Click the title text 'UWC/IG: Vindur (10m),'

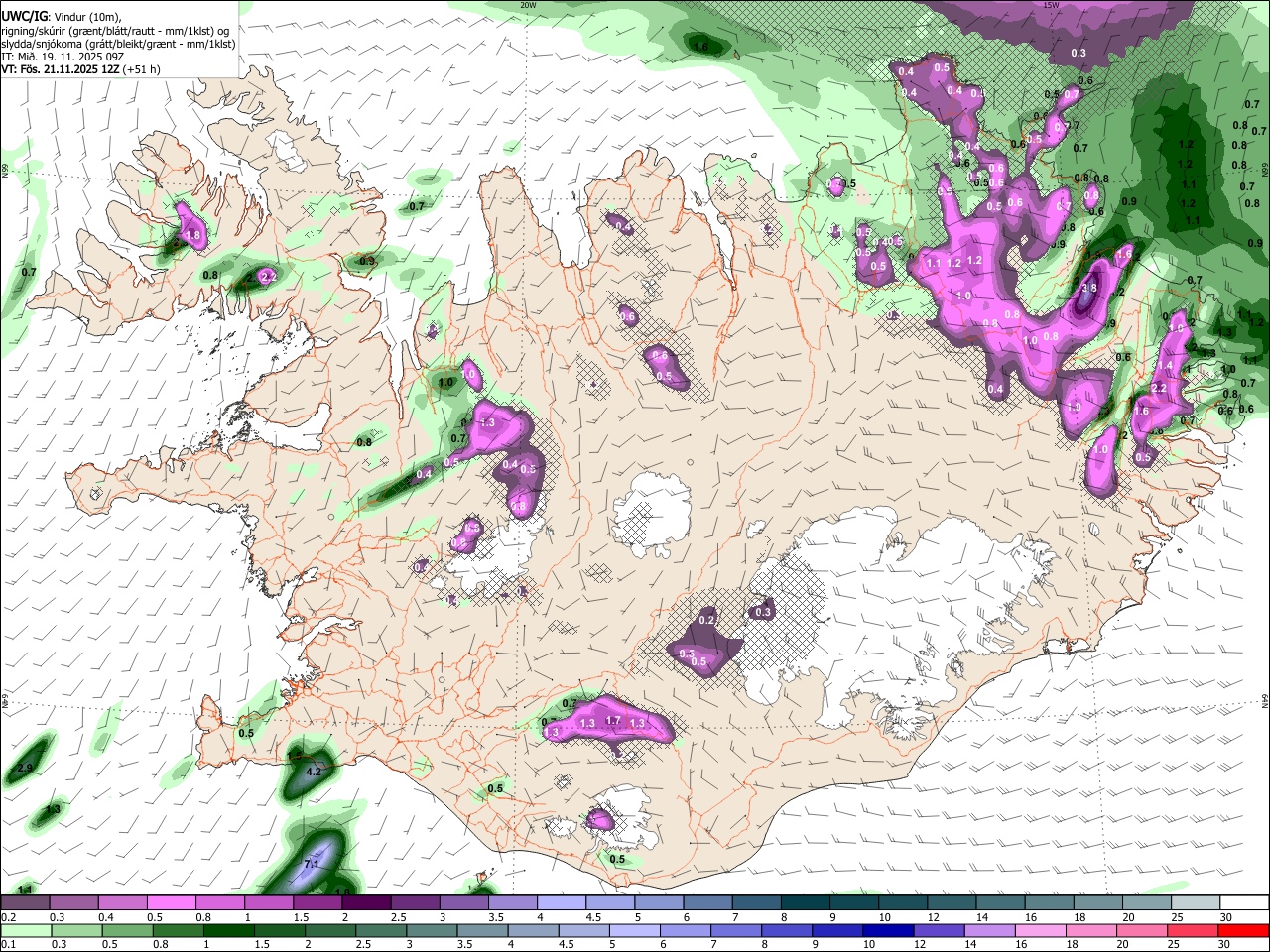tap(62, 16)
